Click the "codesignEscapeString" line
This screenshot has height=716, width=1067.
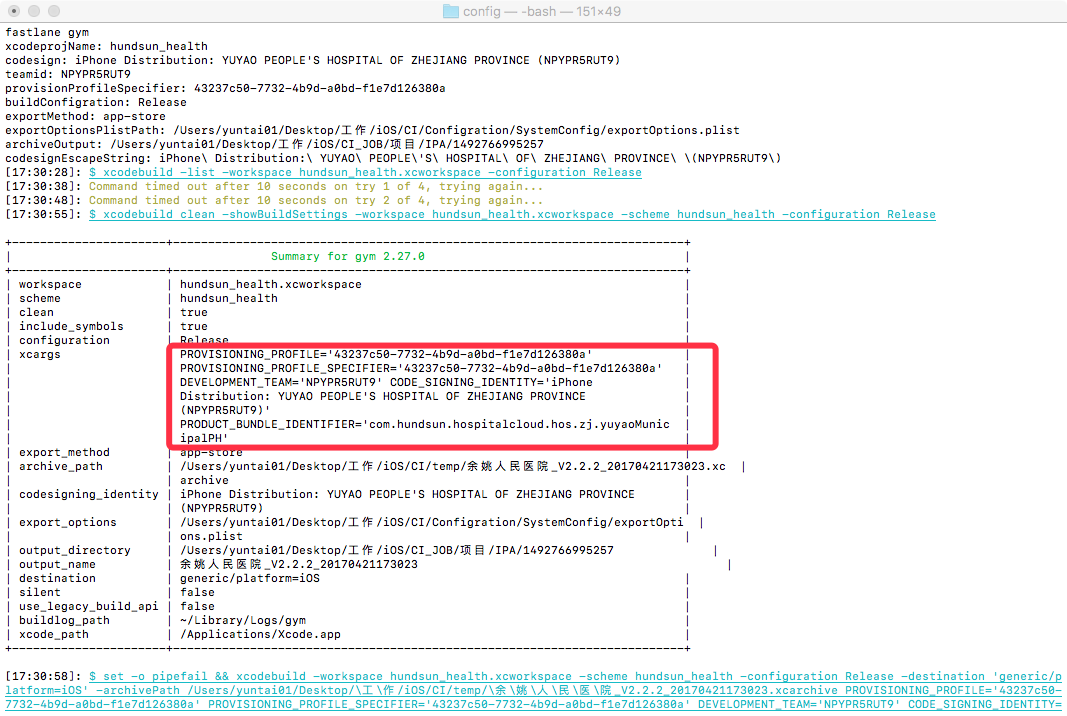point(393,159)
